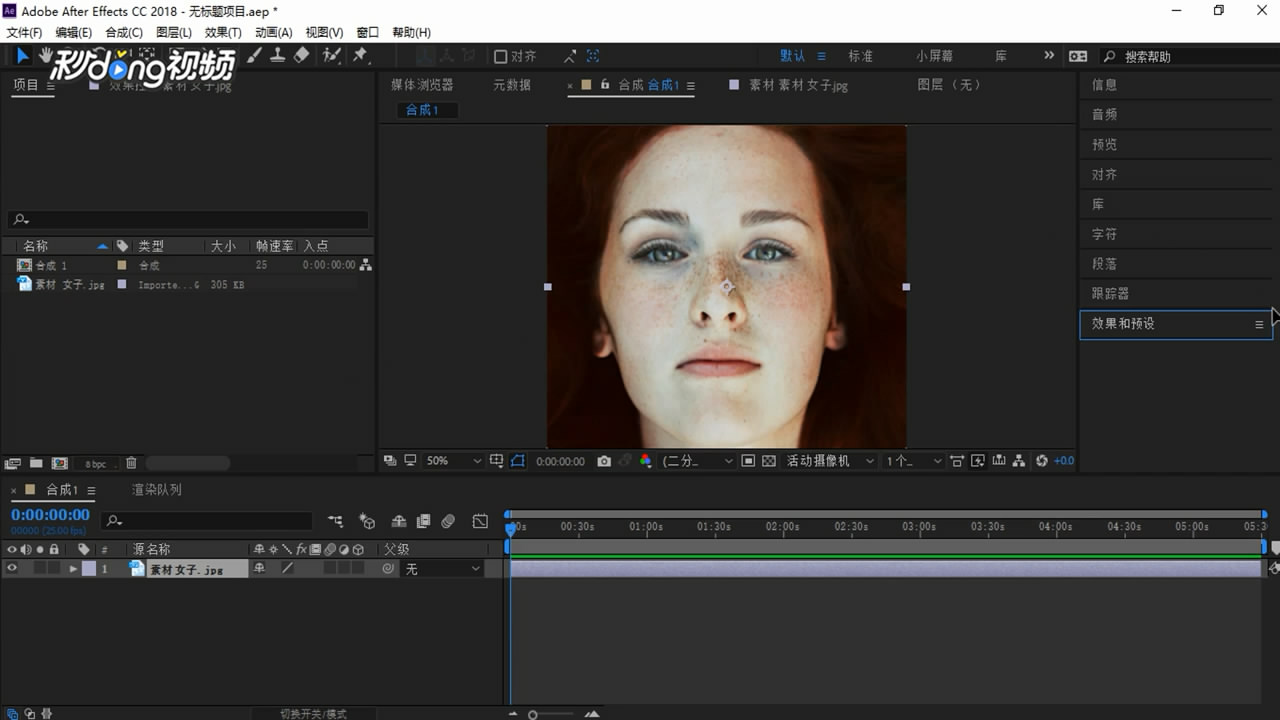Click the search field in the timeline panel
The width and height of the screenshot is (1280, 720).
coord(200,520)
